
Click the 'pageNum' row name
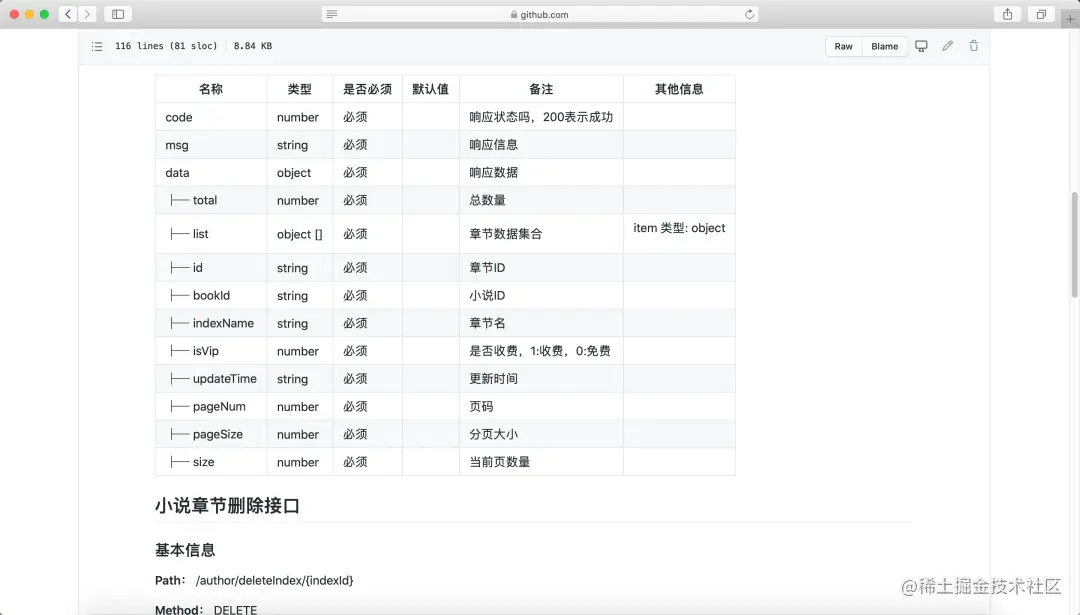click(219, 406)
